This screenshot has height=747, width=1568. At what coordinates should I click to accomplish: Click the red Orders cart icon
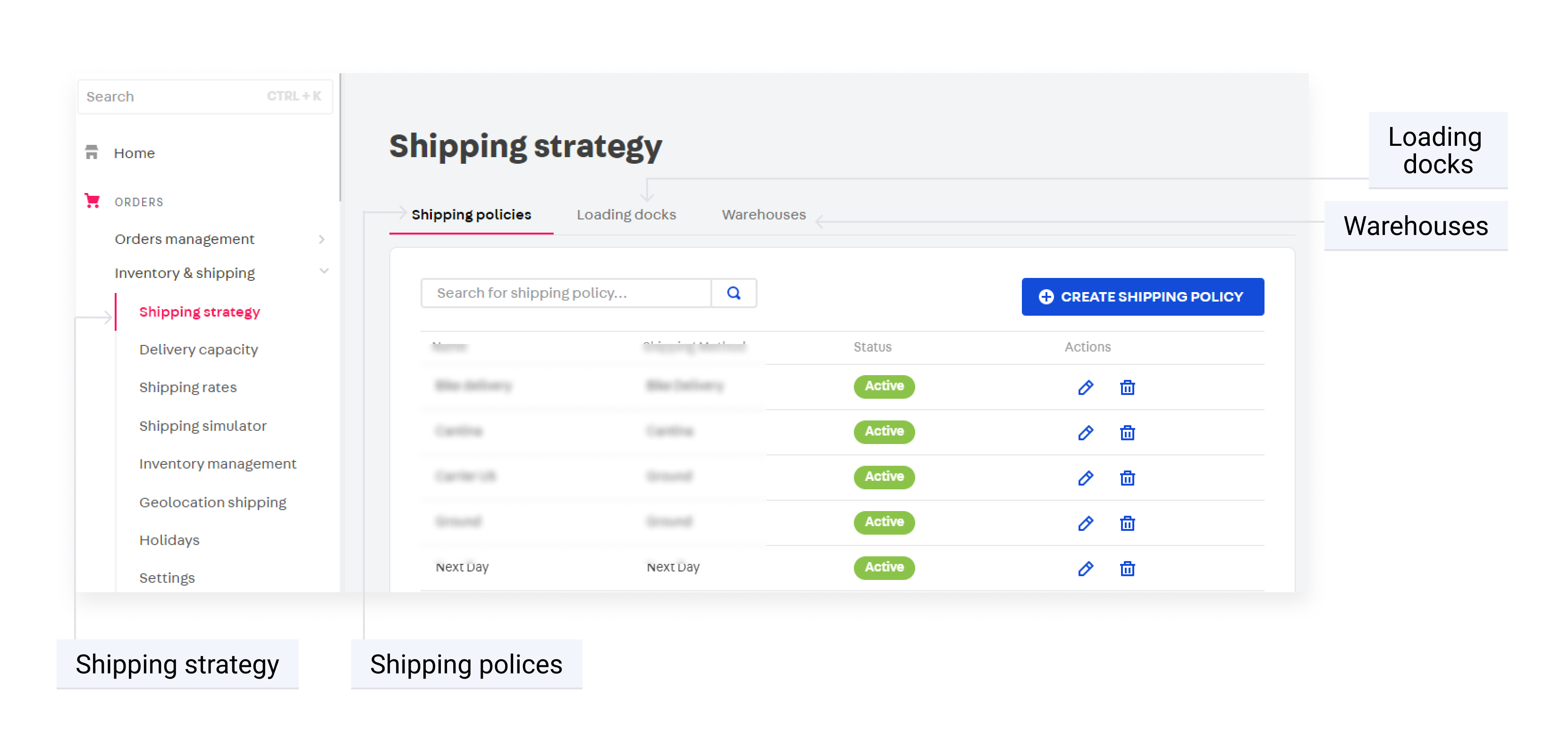coord(93,201)
